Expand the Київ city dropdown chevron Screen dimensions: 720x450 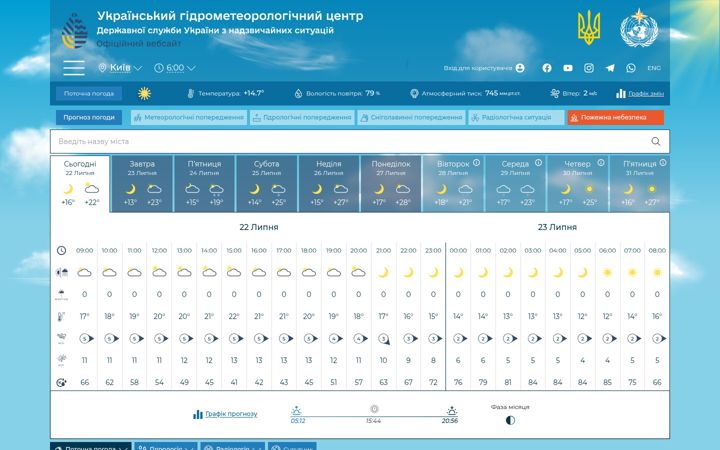tap(137, 68)
